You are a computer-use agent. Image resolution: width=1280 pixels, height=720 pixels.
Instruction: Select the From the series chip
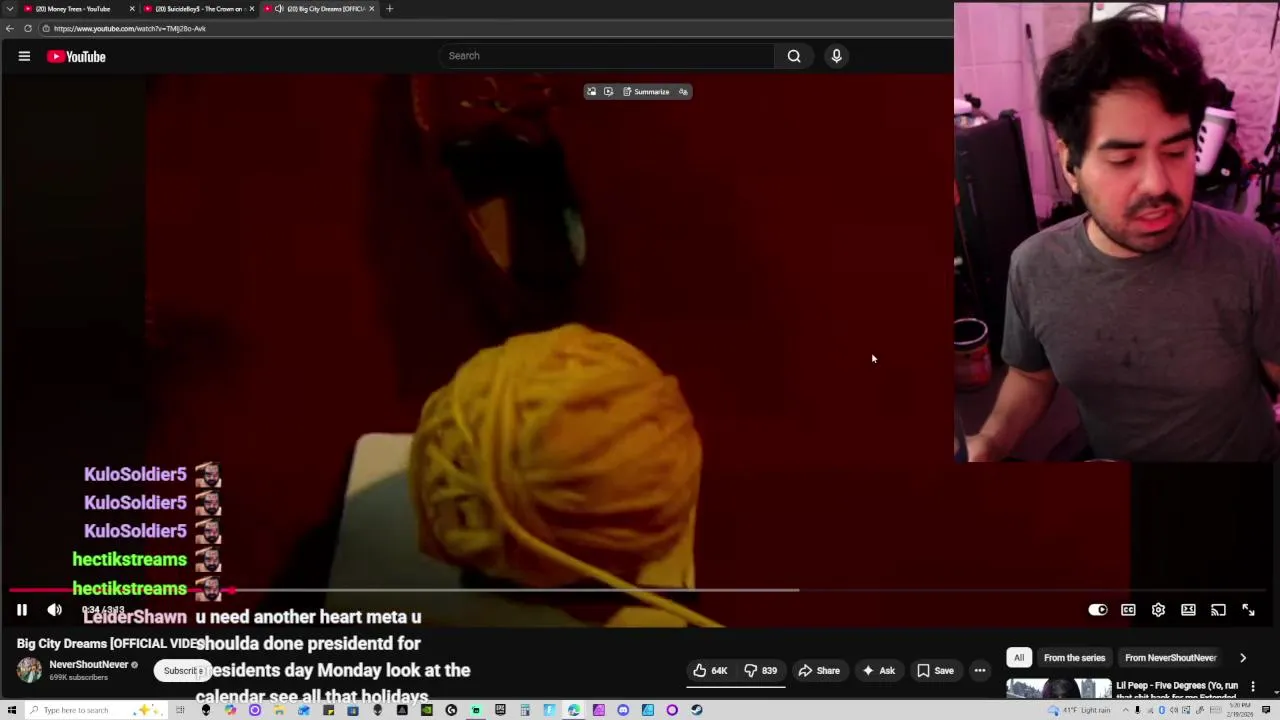1074,658
